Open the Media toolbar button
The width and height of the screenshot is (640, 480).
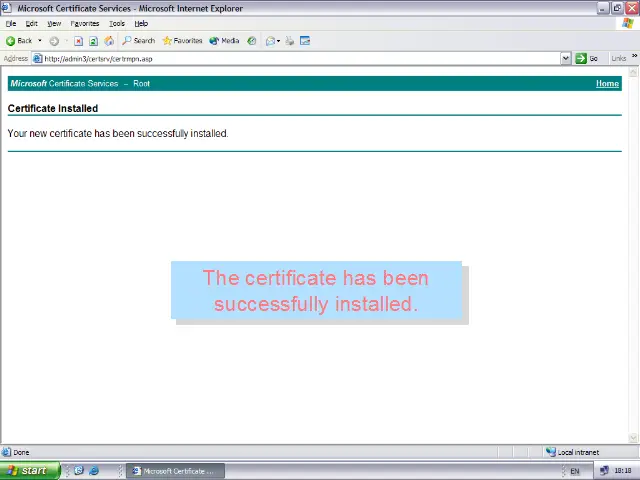(x=224, y=41)
